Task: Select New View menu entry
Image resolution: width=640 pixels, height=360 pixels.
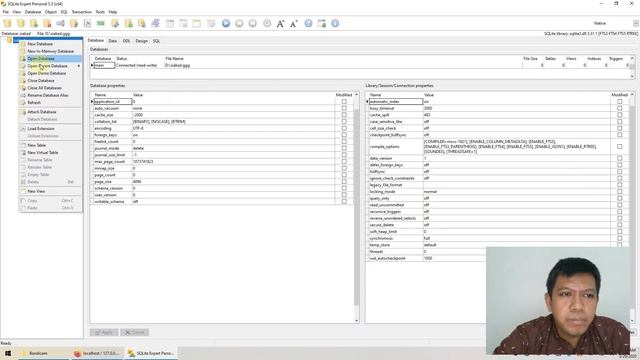Action: click(51, 191)
